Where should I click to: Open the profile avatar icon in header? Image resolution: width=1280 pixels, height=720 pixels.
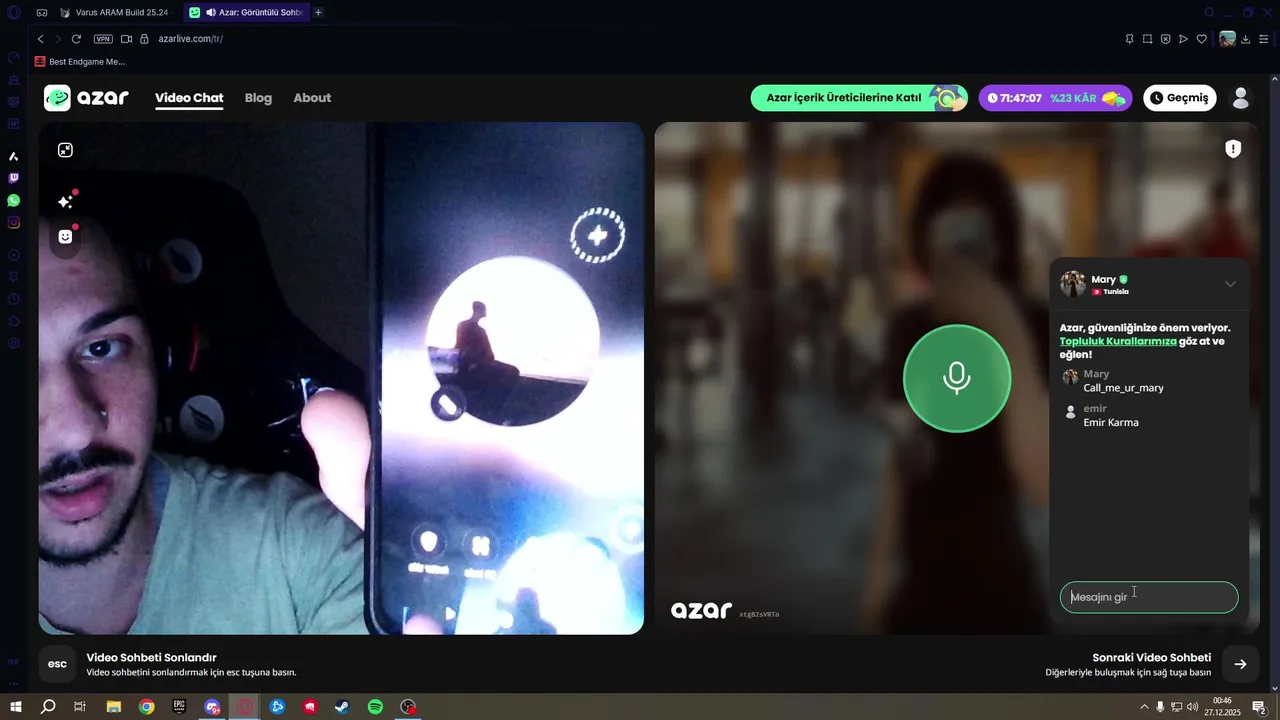click(x=1241, y=98)
